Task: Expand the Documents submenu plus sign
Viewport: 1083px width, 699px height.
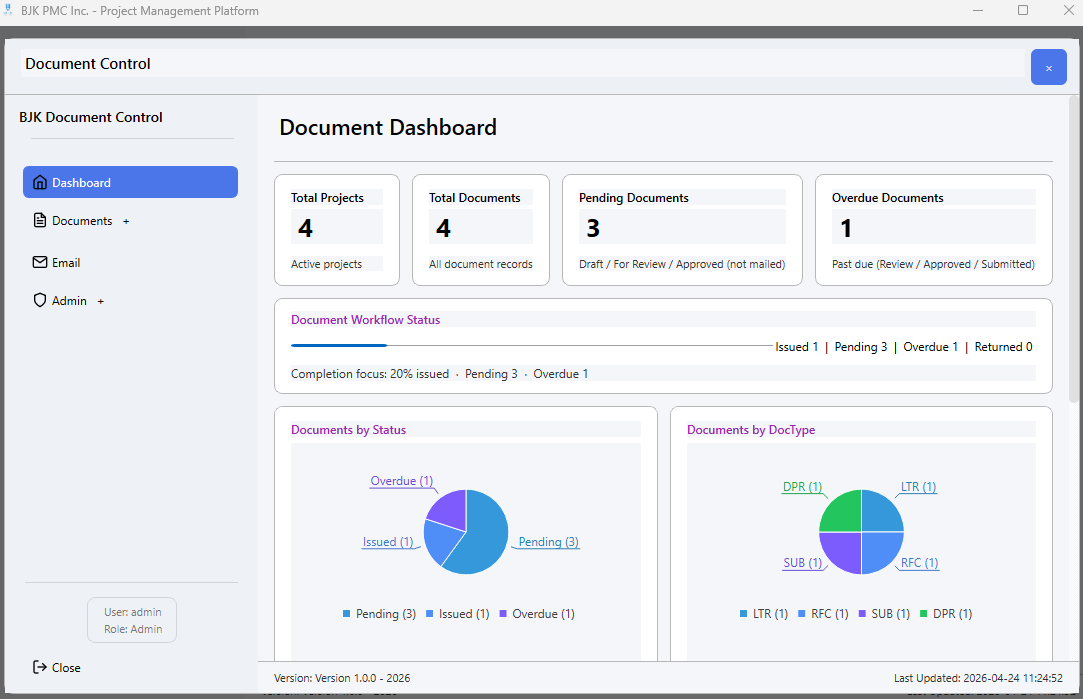Action: coord(126,222)
